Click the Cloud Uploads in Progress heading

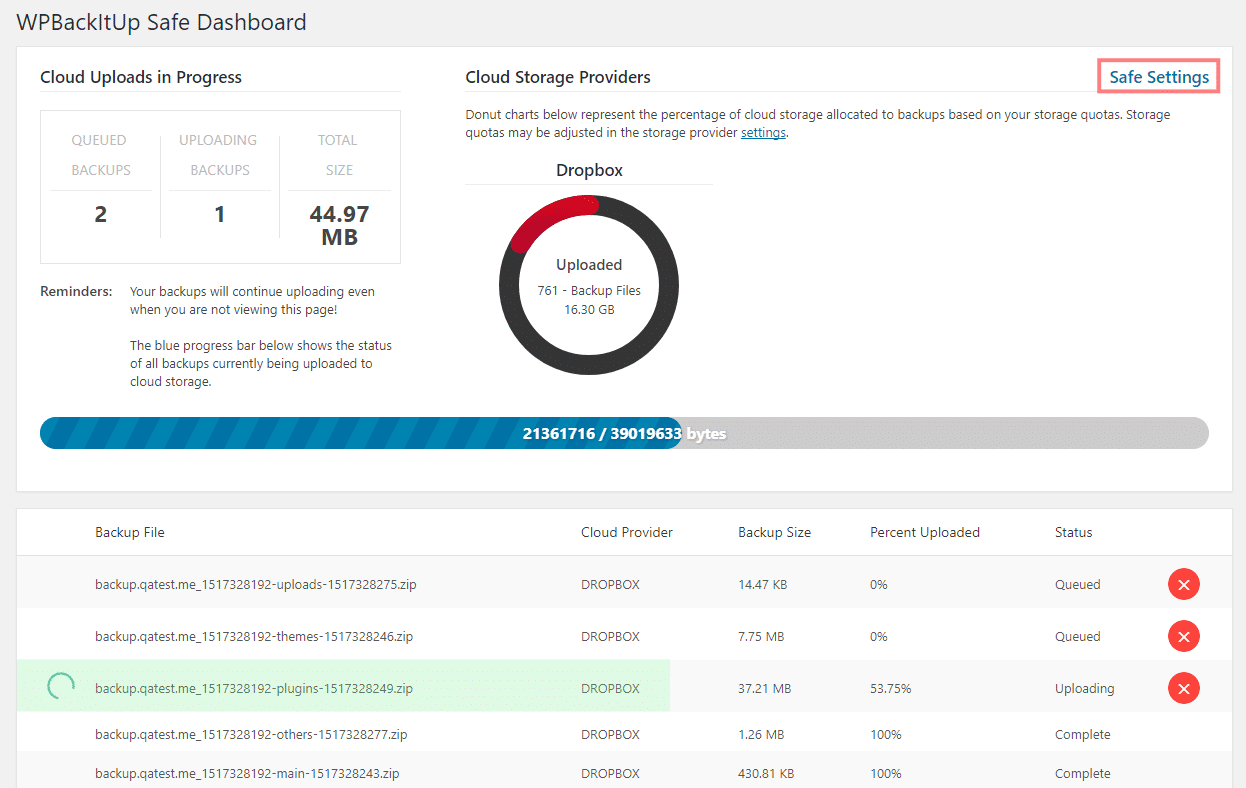(x=141, y=77)
